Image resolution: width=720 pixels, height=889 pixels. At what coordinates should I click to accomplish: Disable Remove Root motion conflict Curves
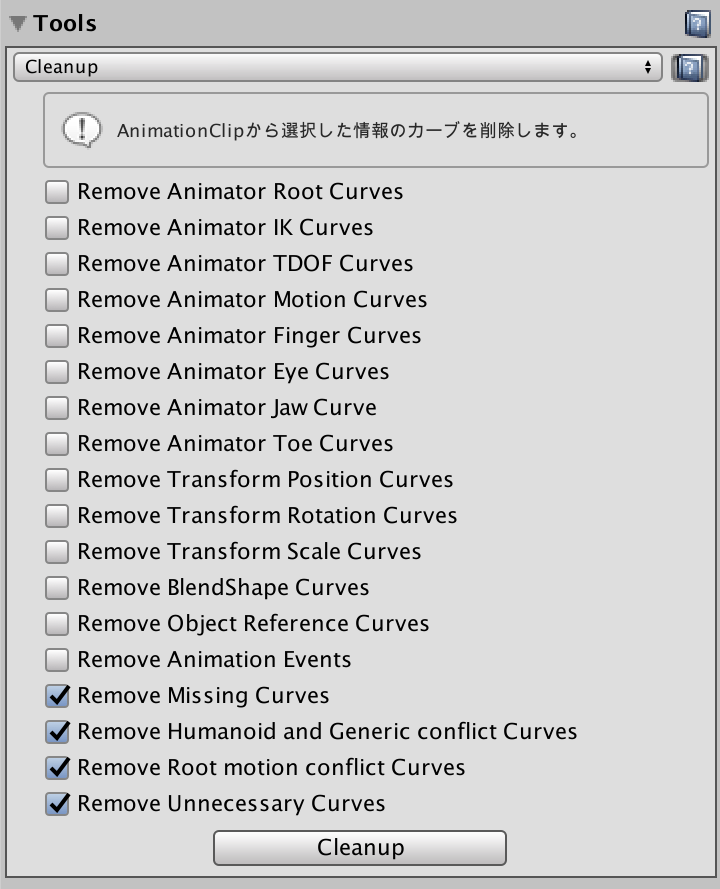58,768
